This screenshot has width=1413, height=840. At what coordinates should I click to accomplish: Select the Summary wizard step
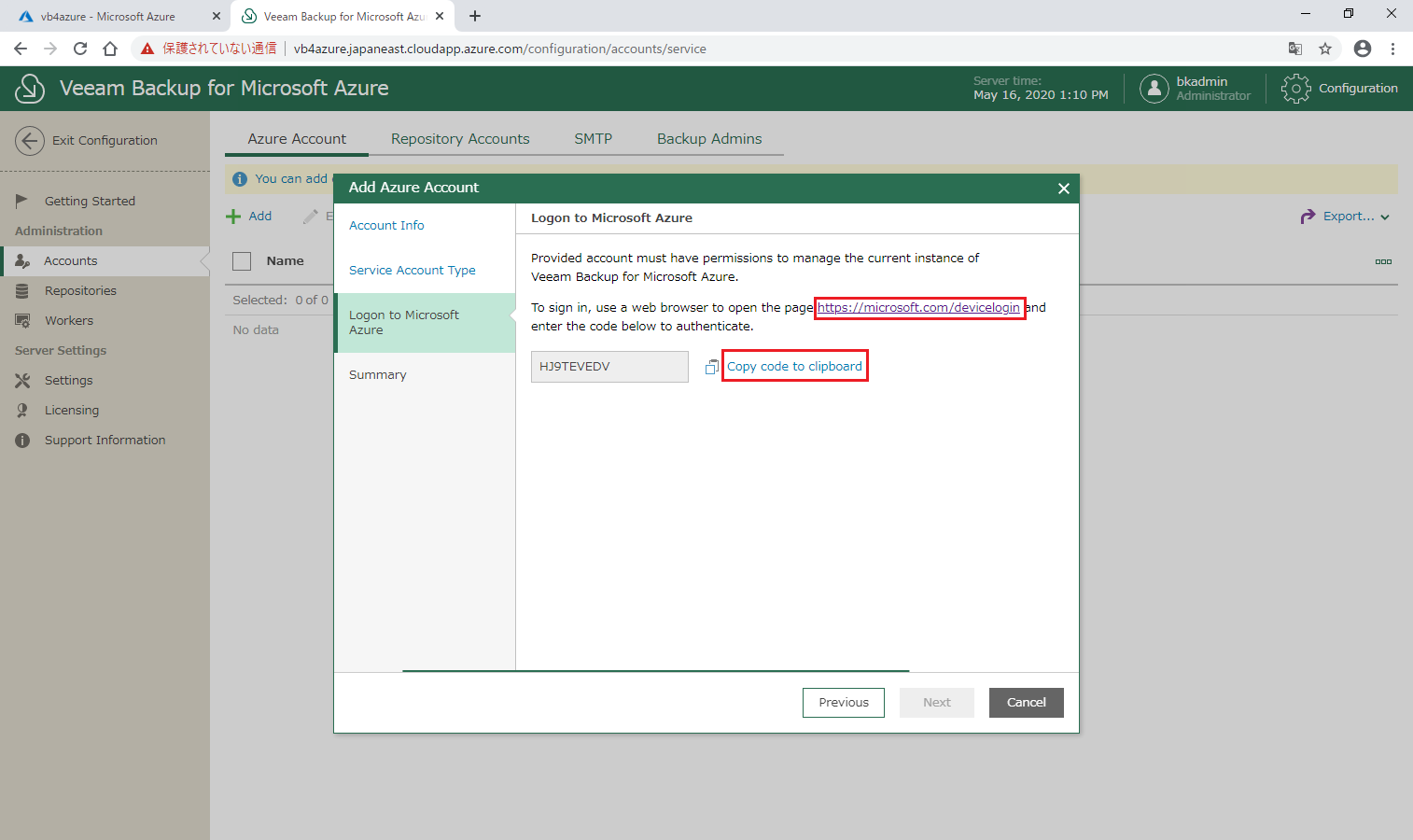click(x=378, y=375)
